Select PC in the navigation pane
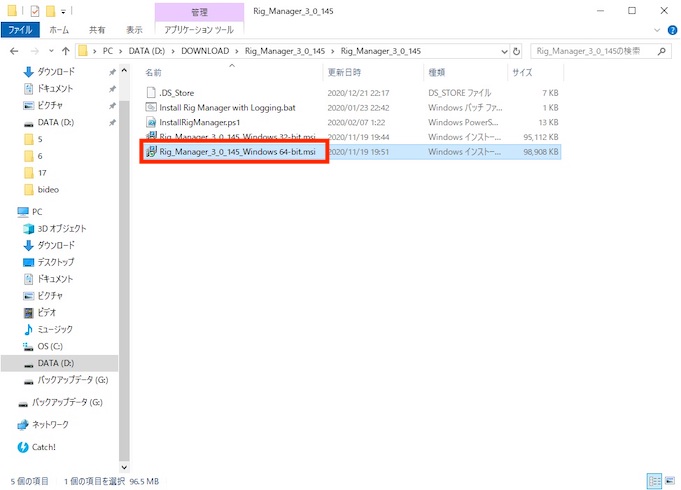The image size is (681, 490). 36,212
